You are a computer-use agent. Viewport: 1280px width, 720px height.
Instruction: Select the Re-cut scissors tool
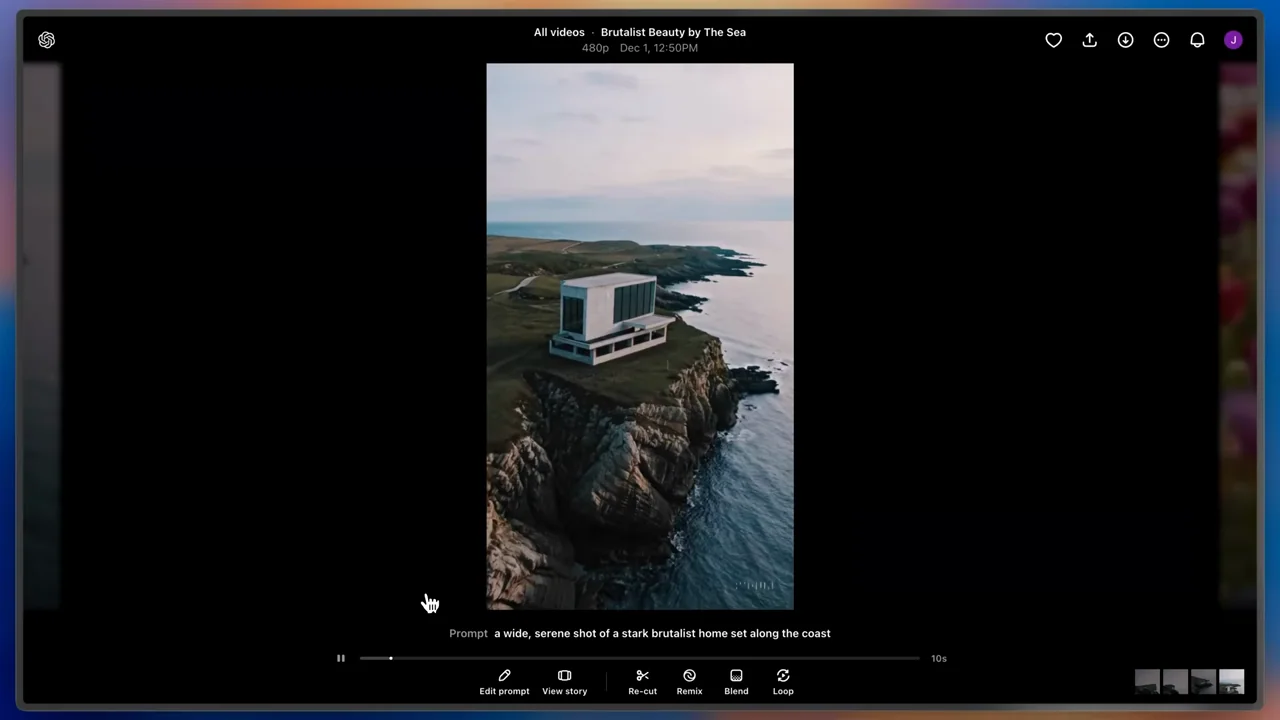(x=642, y=682)
